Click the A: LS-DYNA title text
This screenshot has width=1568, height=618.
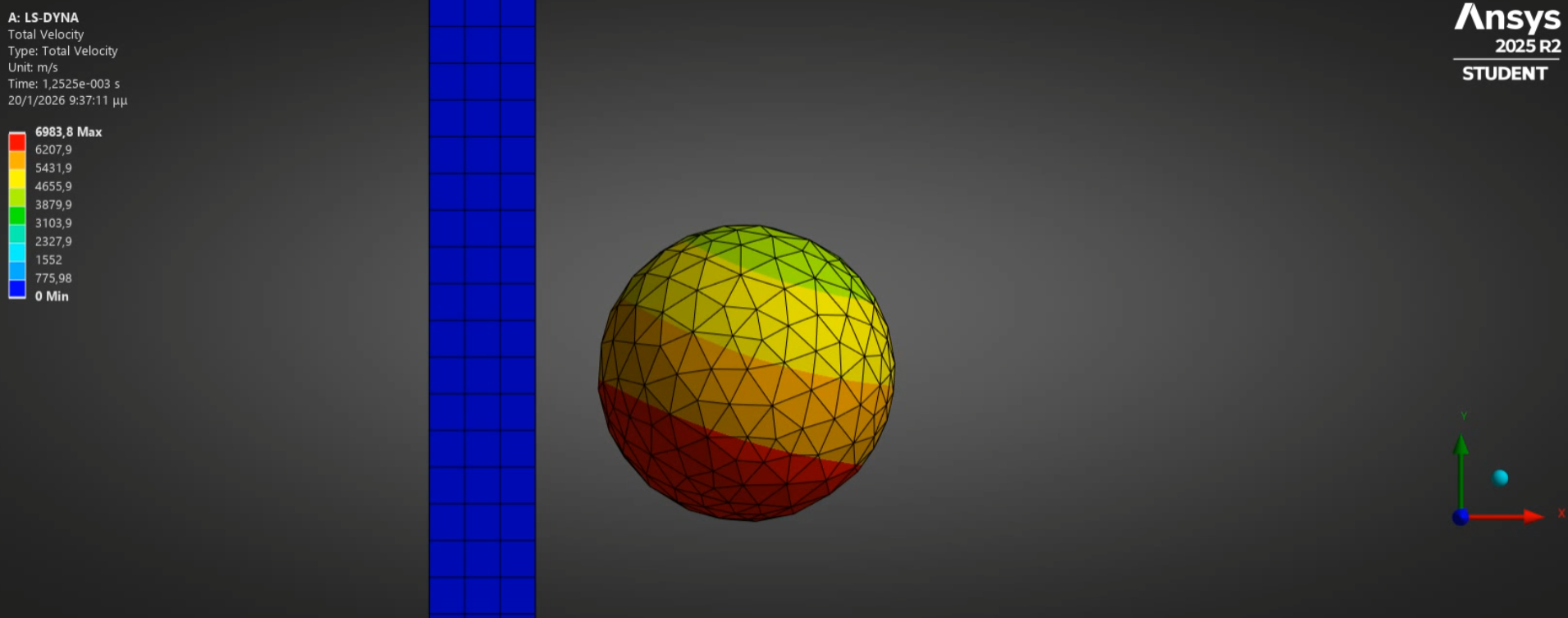coord(43,17)
